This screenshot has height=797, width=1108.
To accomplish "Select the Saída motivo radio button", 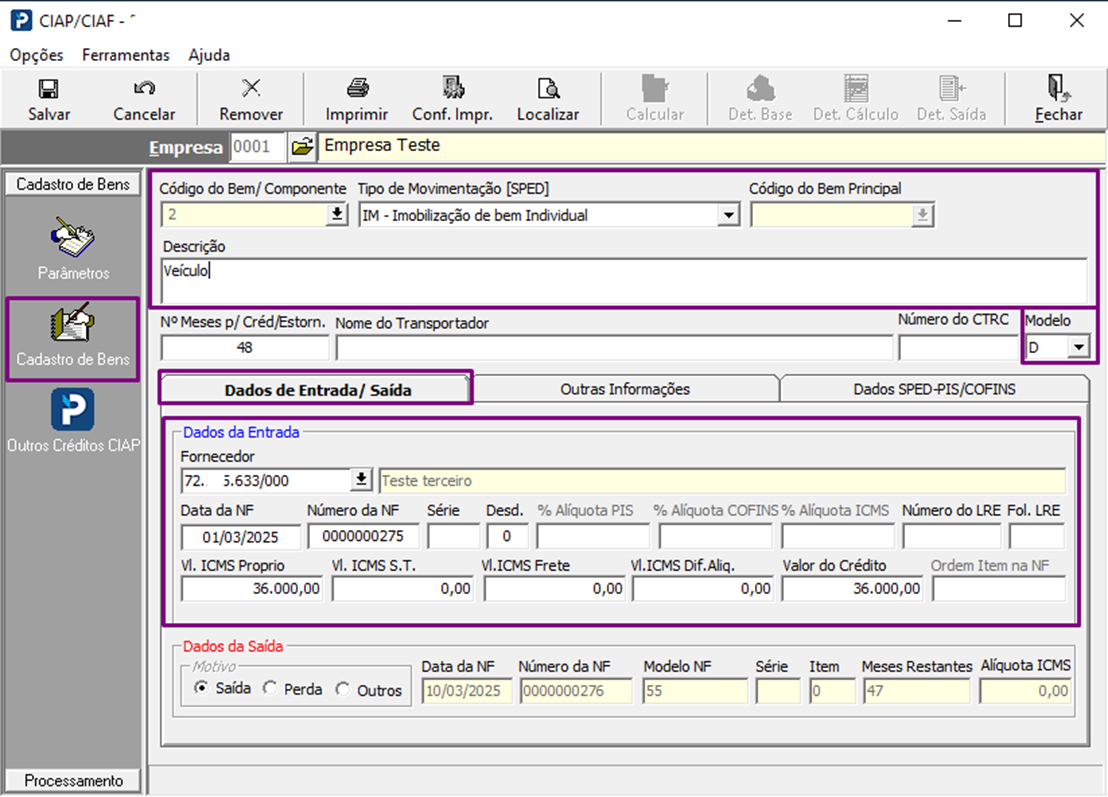I will click(x=202, y=689).
